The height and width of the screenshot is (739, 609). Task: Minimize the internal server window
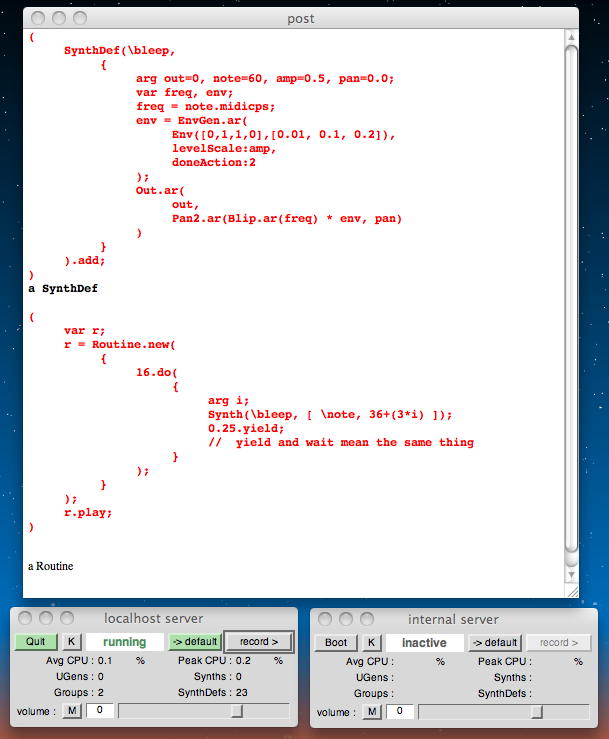(346, 618)
